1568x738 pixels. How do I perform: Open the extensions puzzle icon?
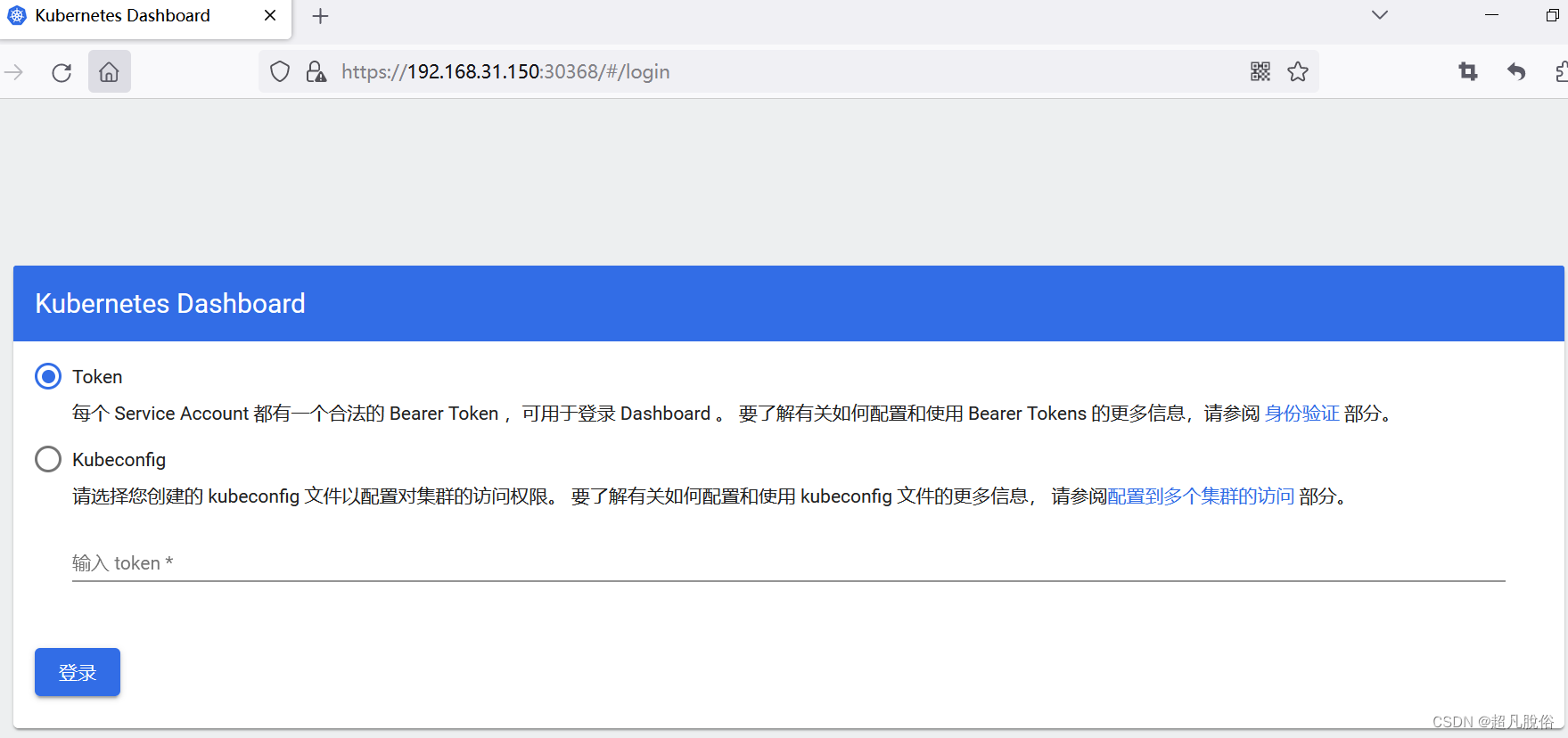pos(1561,71)
